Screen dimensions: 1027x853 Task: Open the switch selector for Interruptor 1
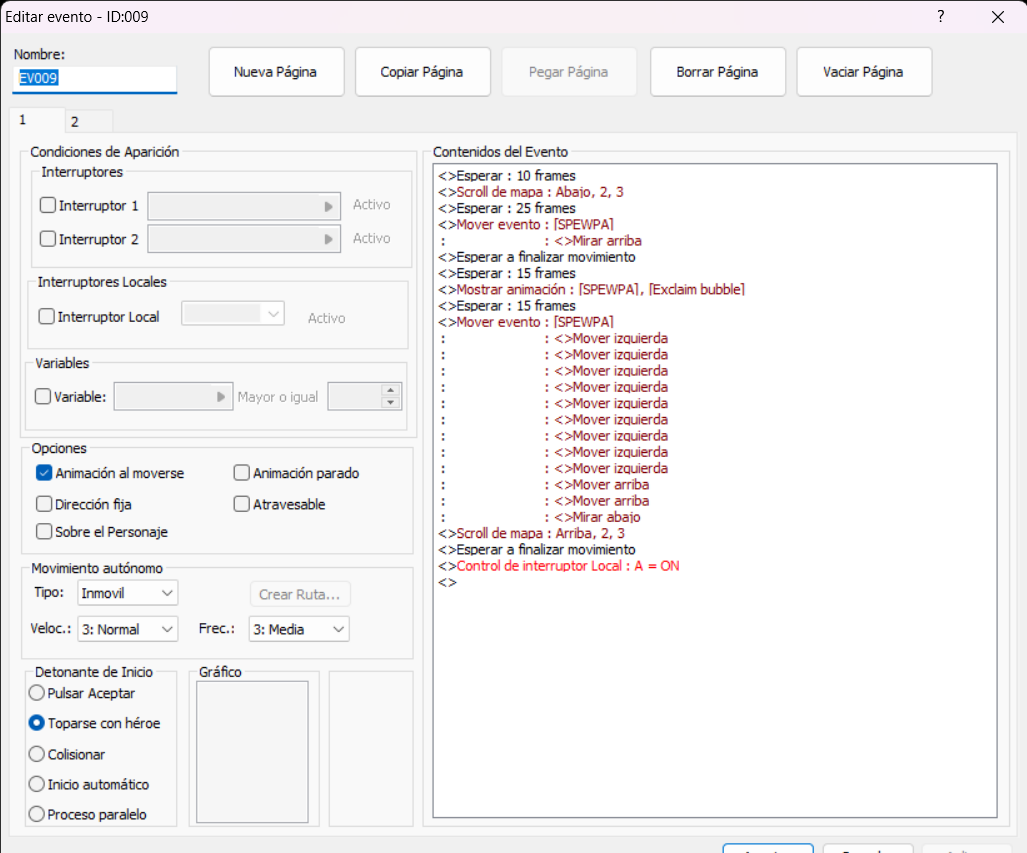(330, 206)
